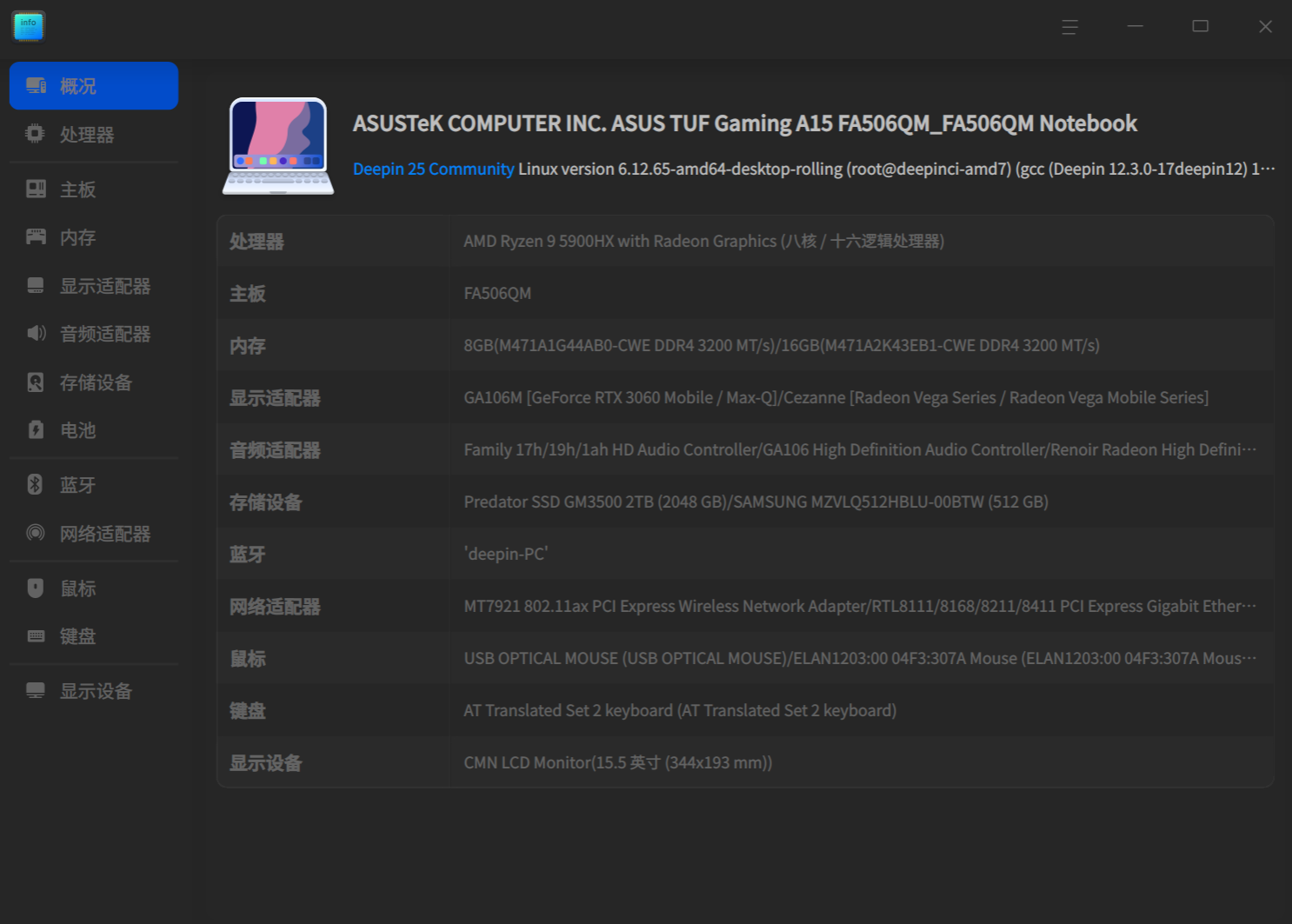Select the 音频适配器 sidebar label

click(105, 334)
